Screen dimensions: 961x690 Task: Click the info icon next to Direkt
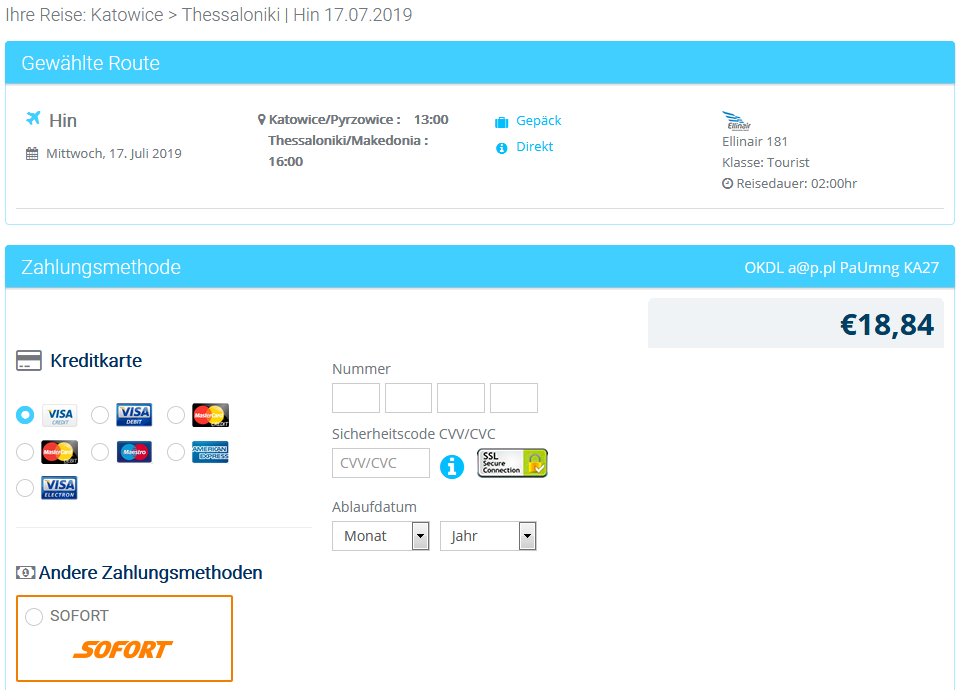(x=501, y=148)
